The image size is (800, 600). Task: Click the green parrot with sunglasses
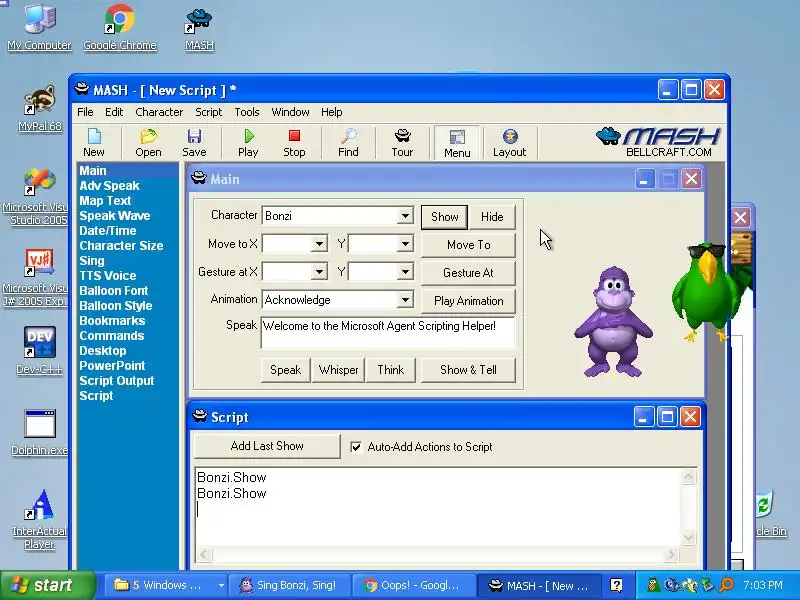coord(707,291)
